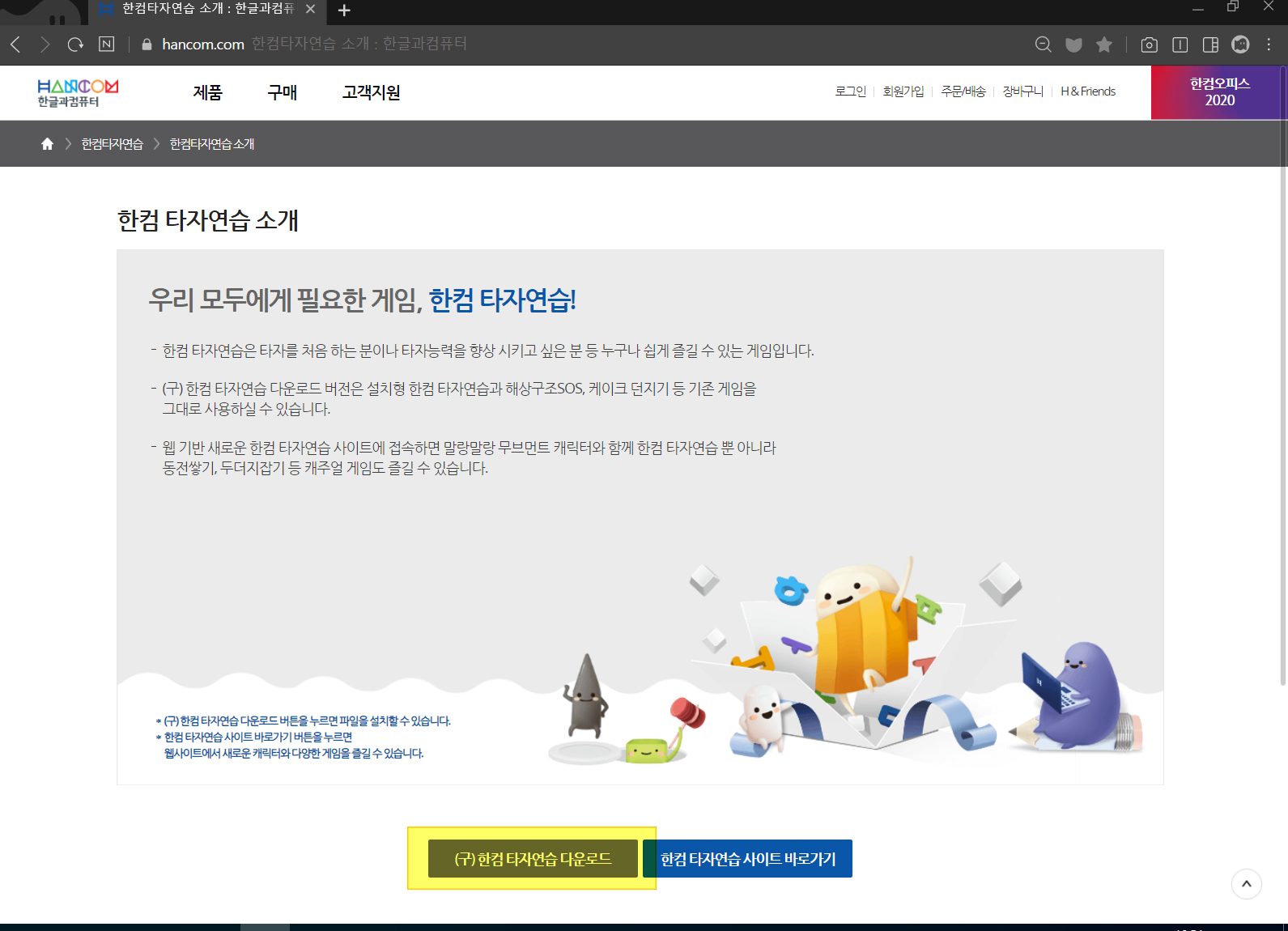
Task: Click the (구)한컴 타자연습 다운로드 button
Action: click(533, 858)
